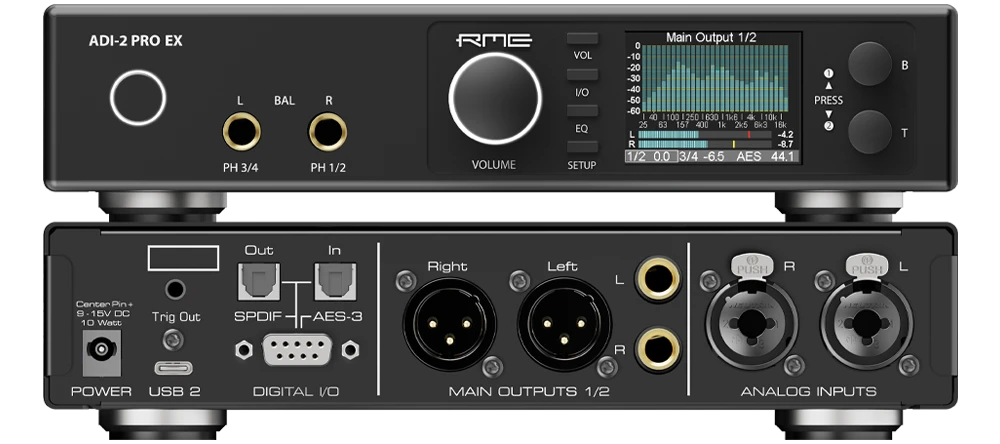Click rotary encoder knob T
1000x444 pixels.
(869, 131)
